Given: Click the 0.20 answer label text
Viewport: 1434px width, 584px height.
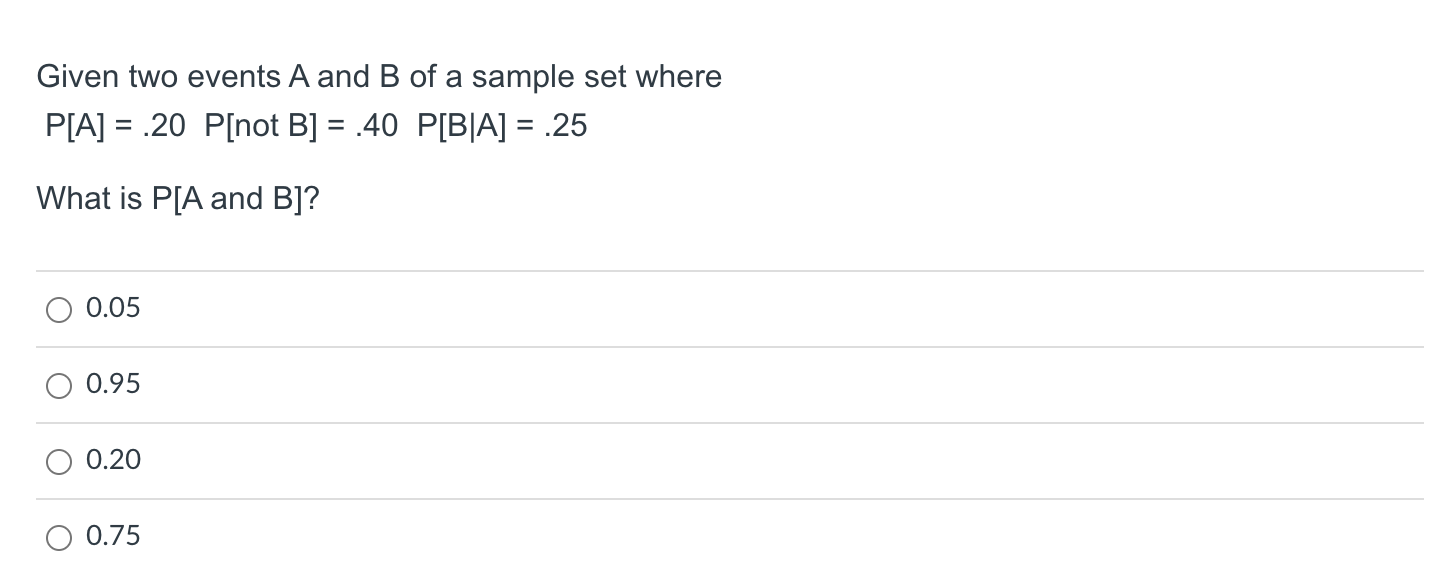Looking at the screenshot, I should [113, 460].
